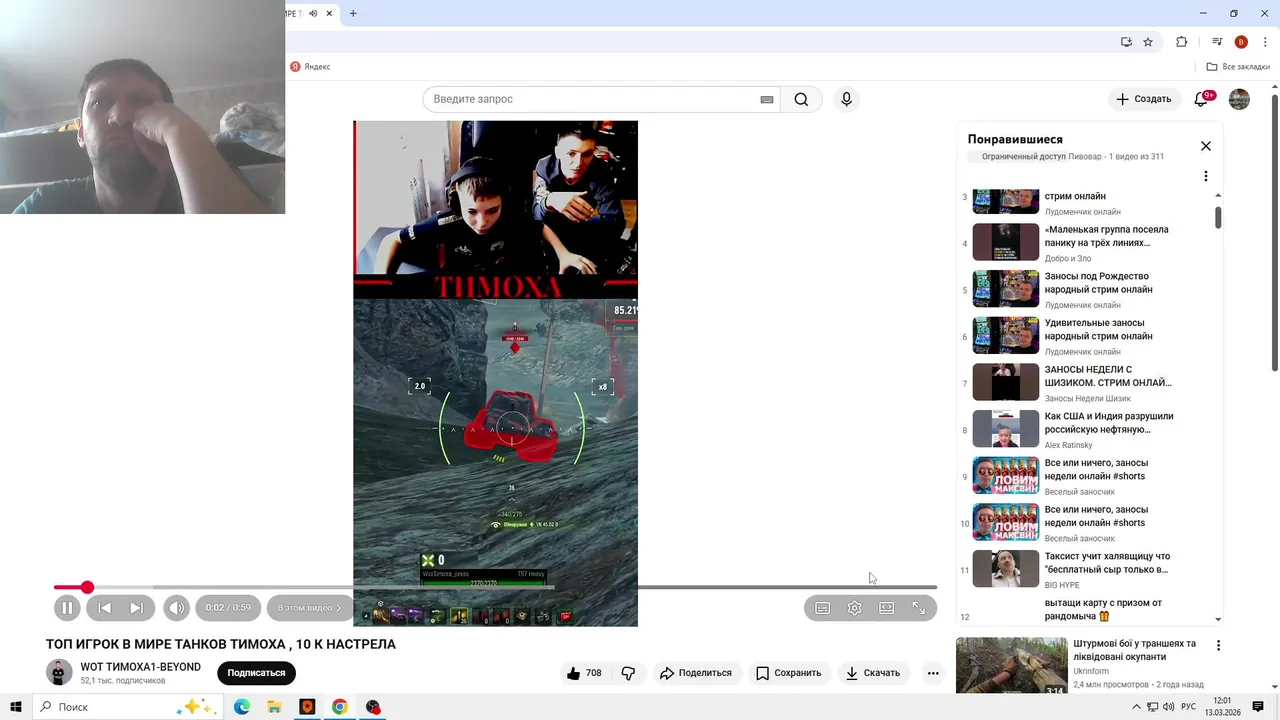
Task: Download the video via Скачать
Action: click(x=873, y=673)
